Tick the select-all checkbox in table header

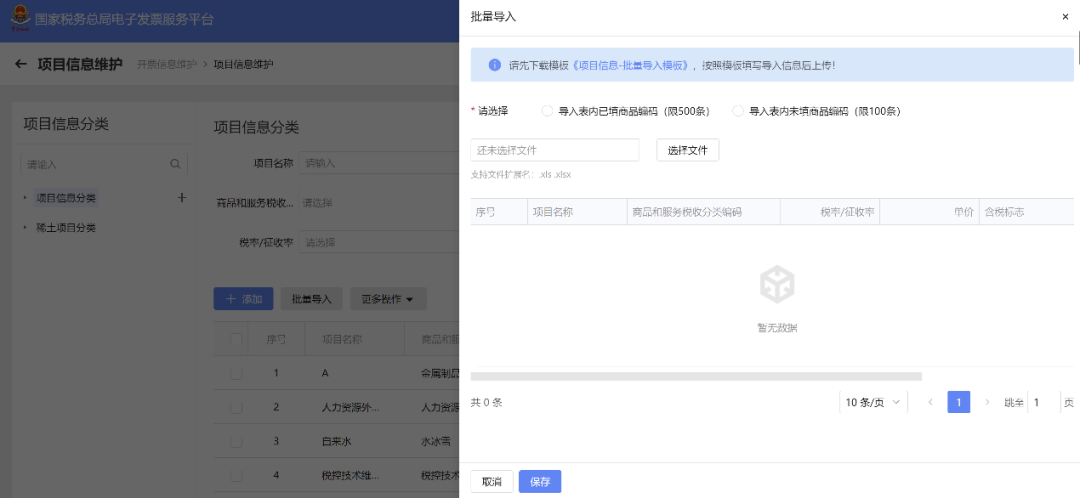coord(236,339)
